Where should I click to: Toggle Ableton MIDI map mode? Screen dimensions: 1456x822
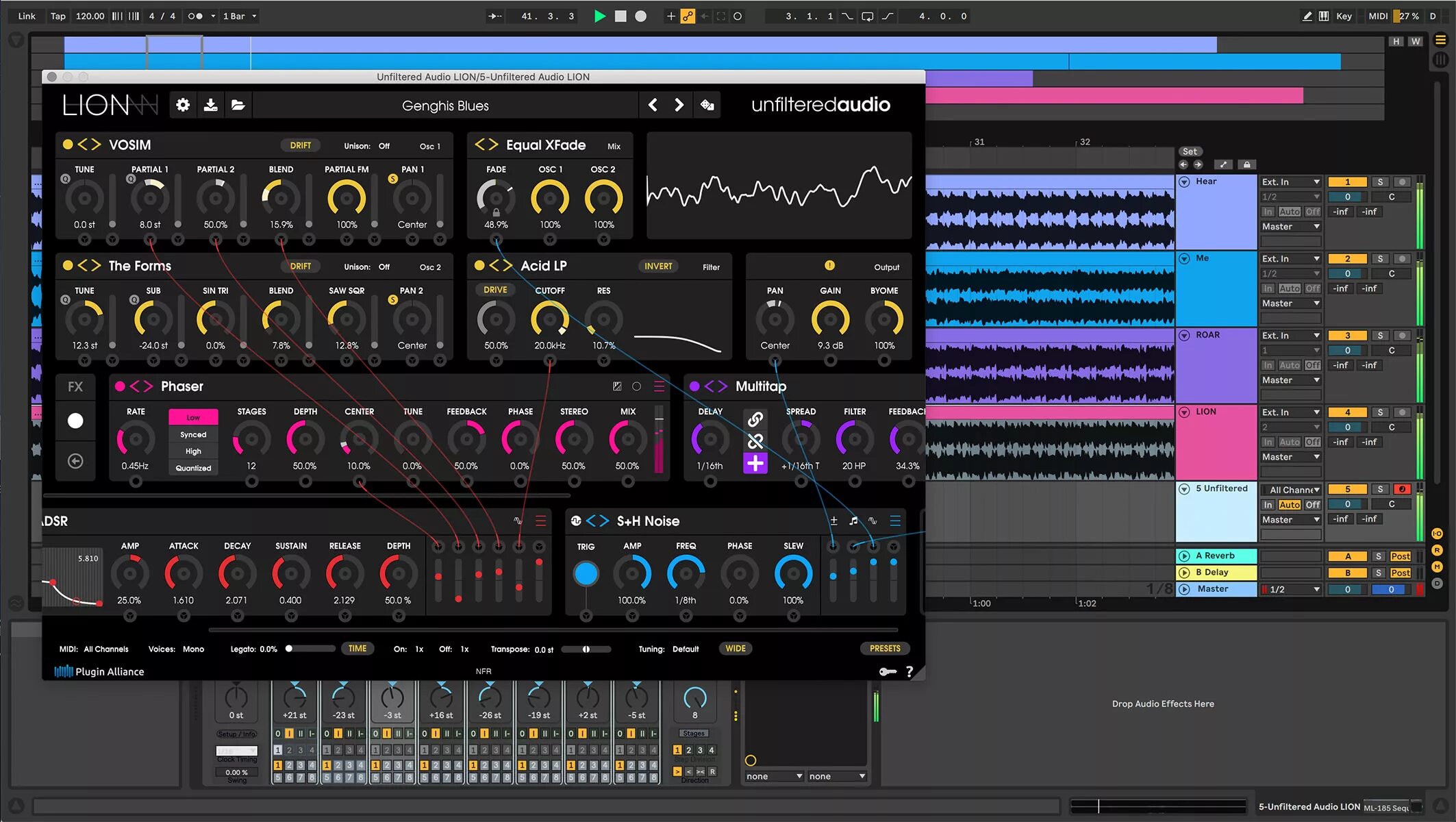[1378, 16]
